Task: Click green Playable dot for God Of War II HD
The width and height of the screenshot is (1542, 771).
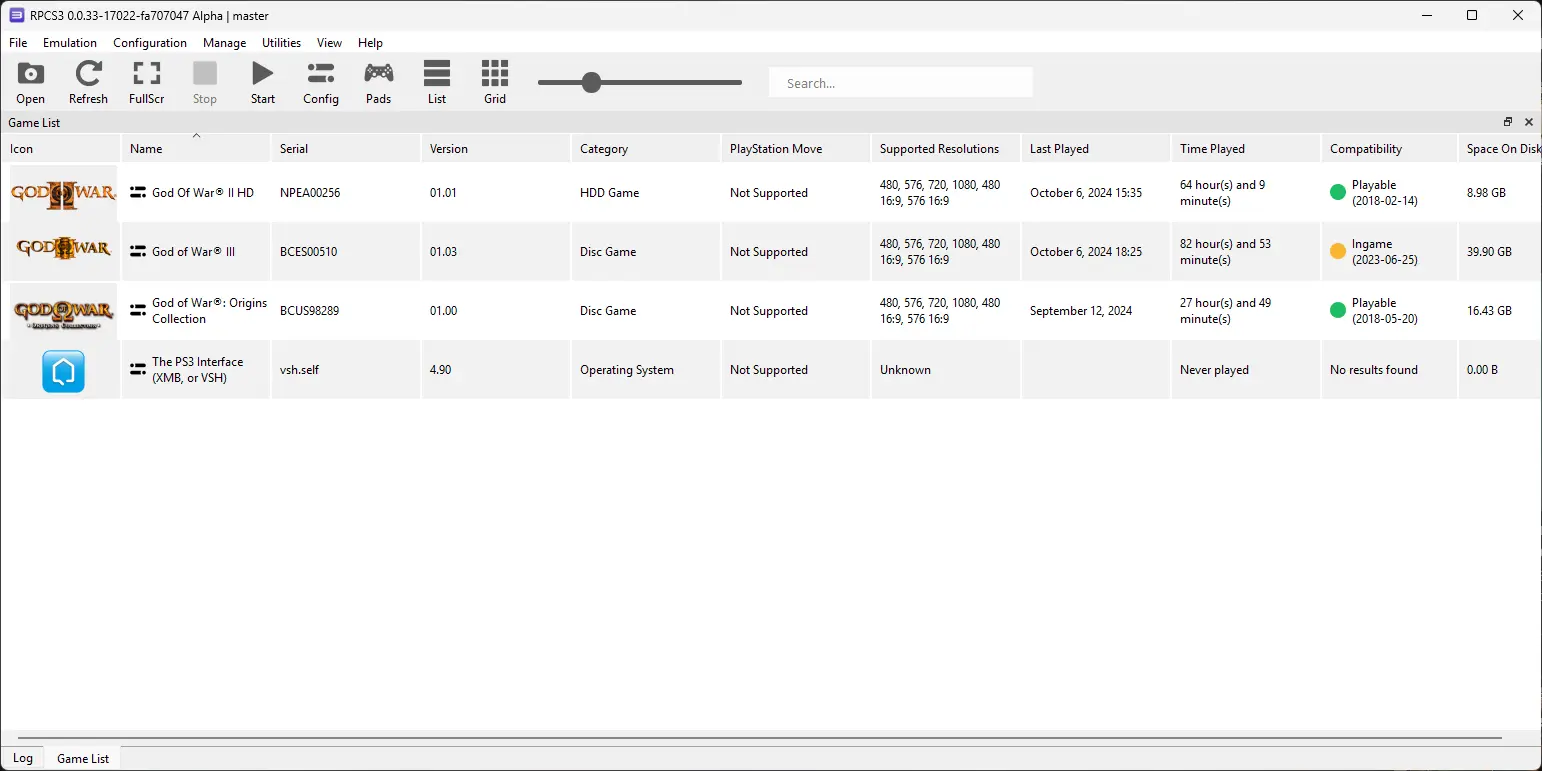Action: coord(1338,193)
